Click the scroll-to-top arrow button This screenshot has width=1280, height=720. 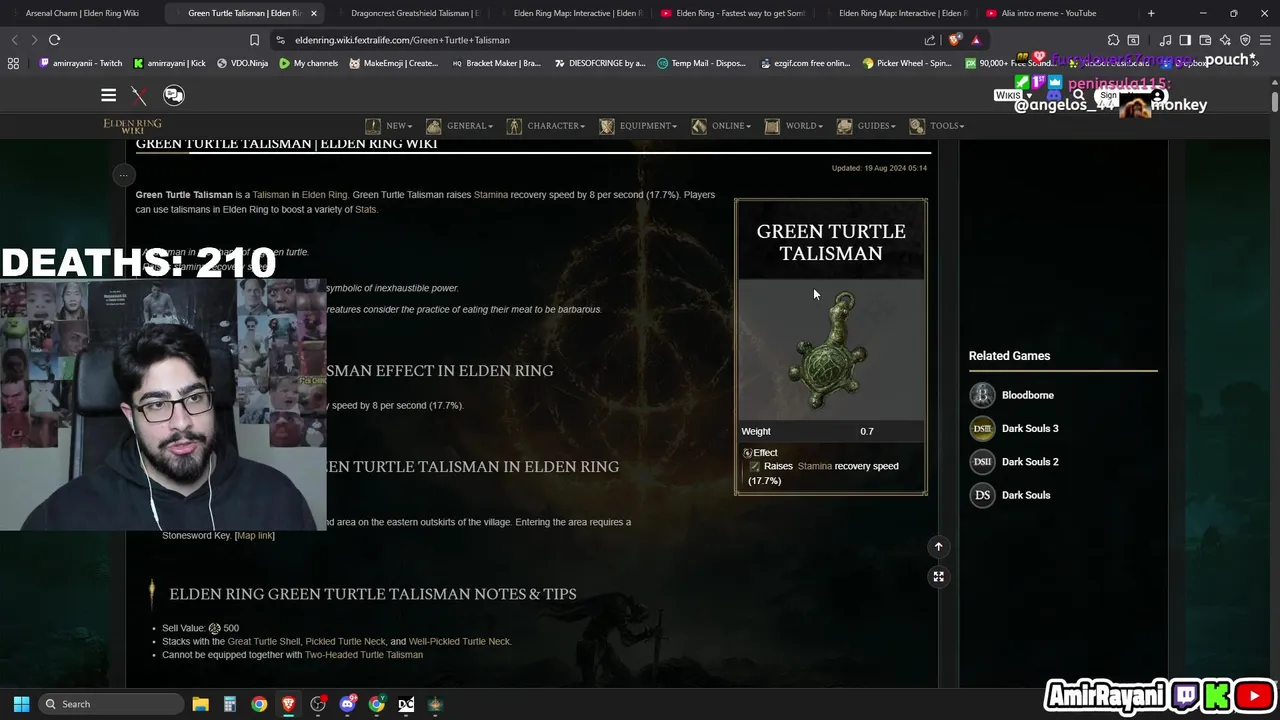point(938,546)
